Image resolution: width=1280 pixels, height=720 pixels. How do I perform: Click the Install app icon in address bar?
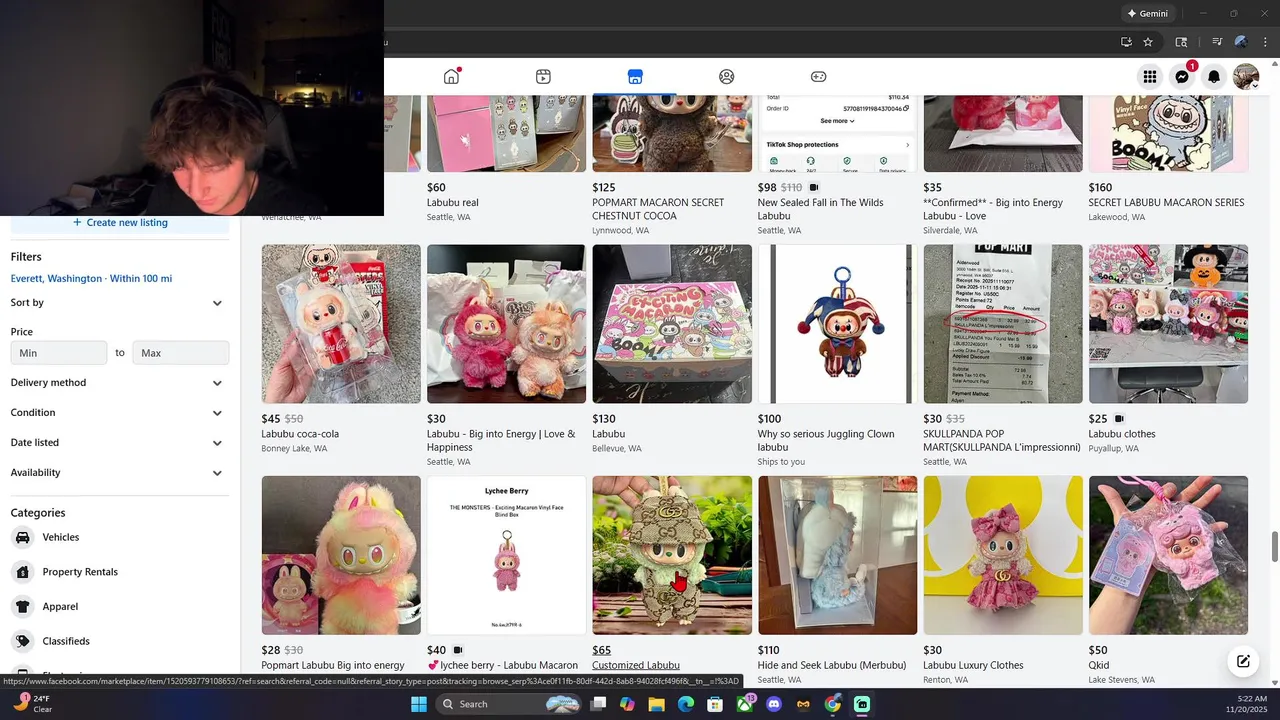(1126, 42)
